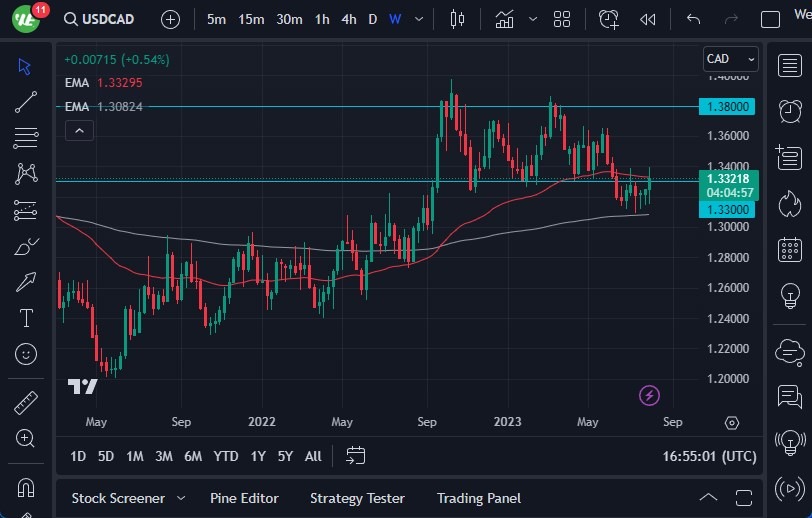Open the Pine Editor tab
812x518 pixels.
[244, 498]
